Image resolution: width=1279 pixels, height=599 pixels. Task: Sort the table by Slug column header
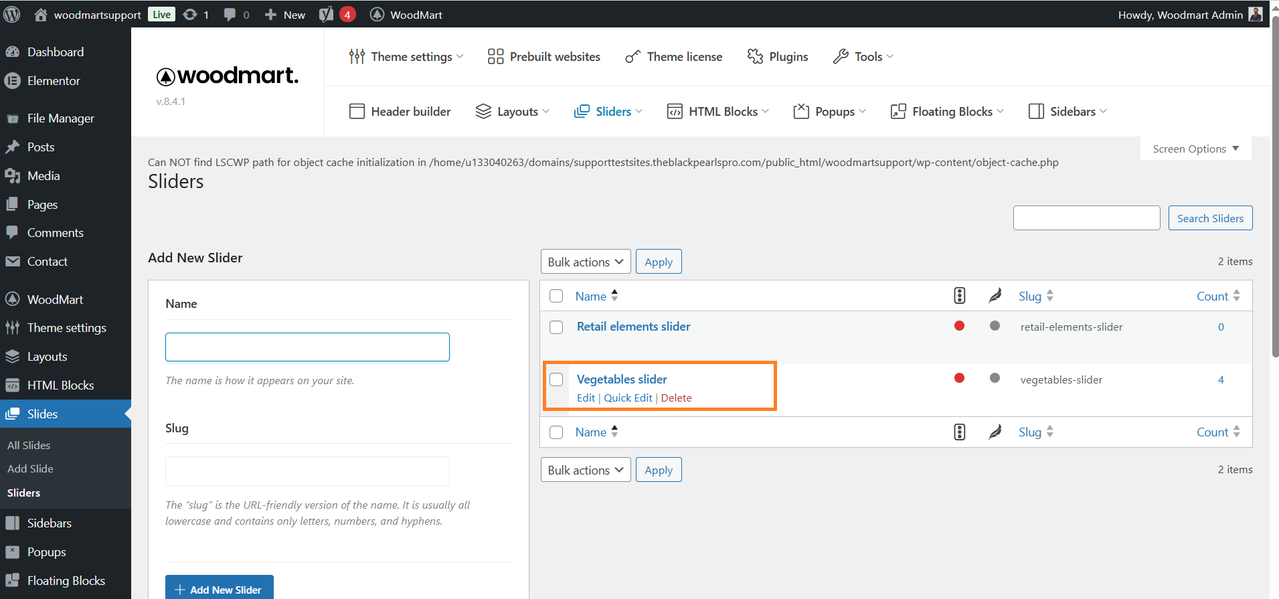[x=1036, y=296]
